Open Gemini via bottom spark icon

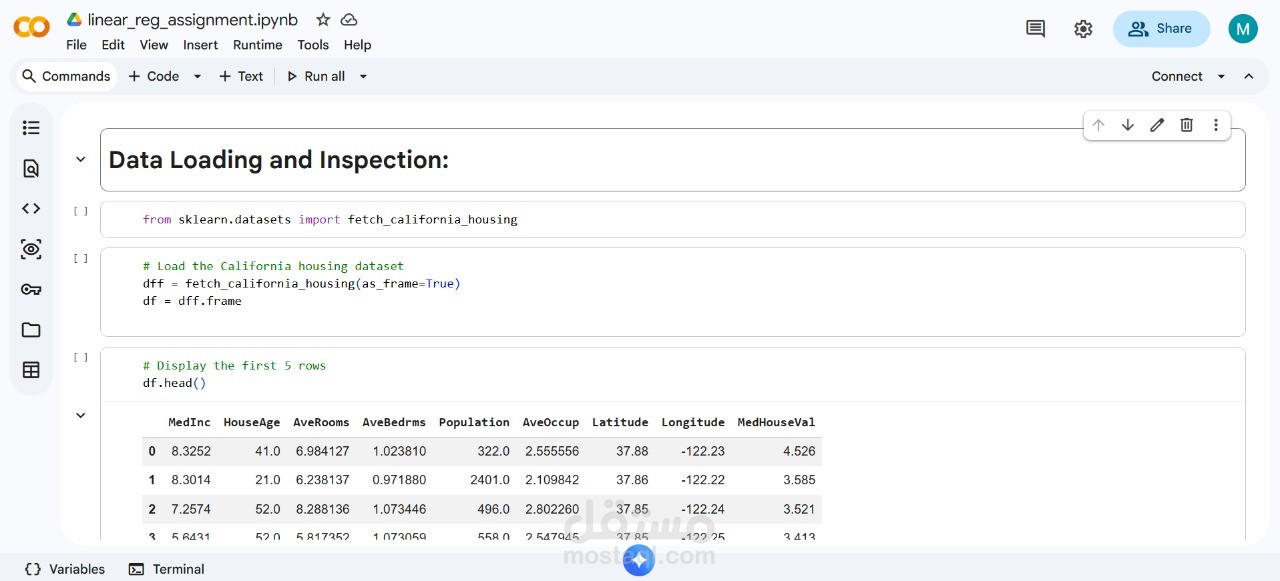click(x=639, y=561)
